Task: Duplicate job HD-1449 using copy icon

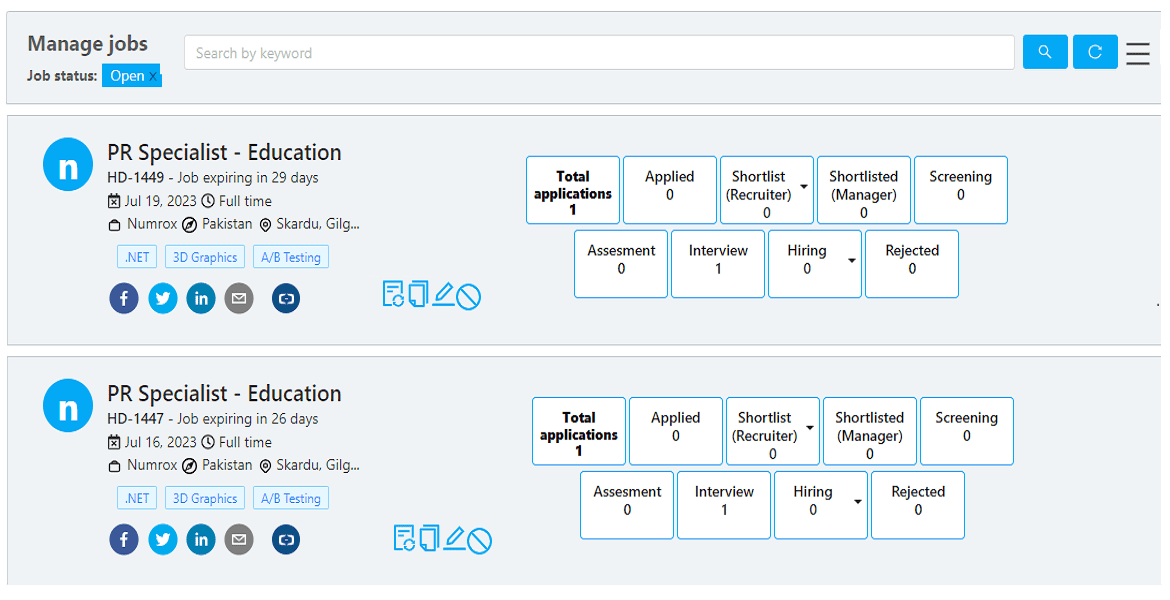Action: click(418, 294)
